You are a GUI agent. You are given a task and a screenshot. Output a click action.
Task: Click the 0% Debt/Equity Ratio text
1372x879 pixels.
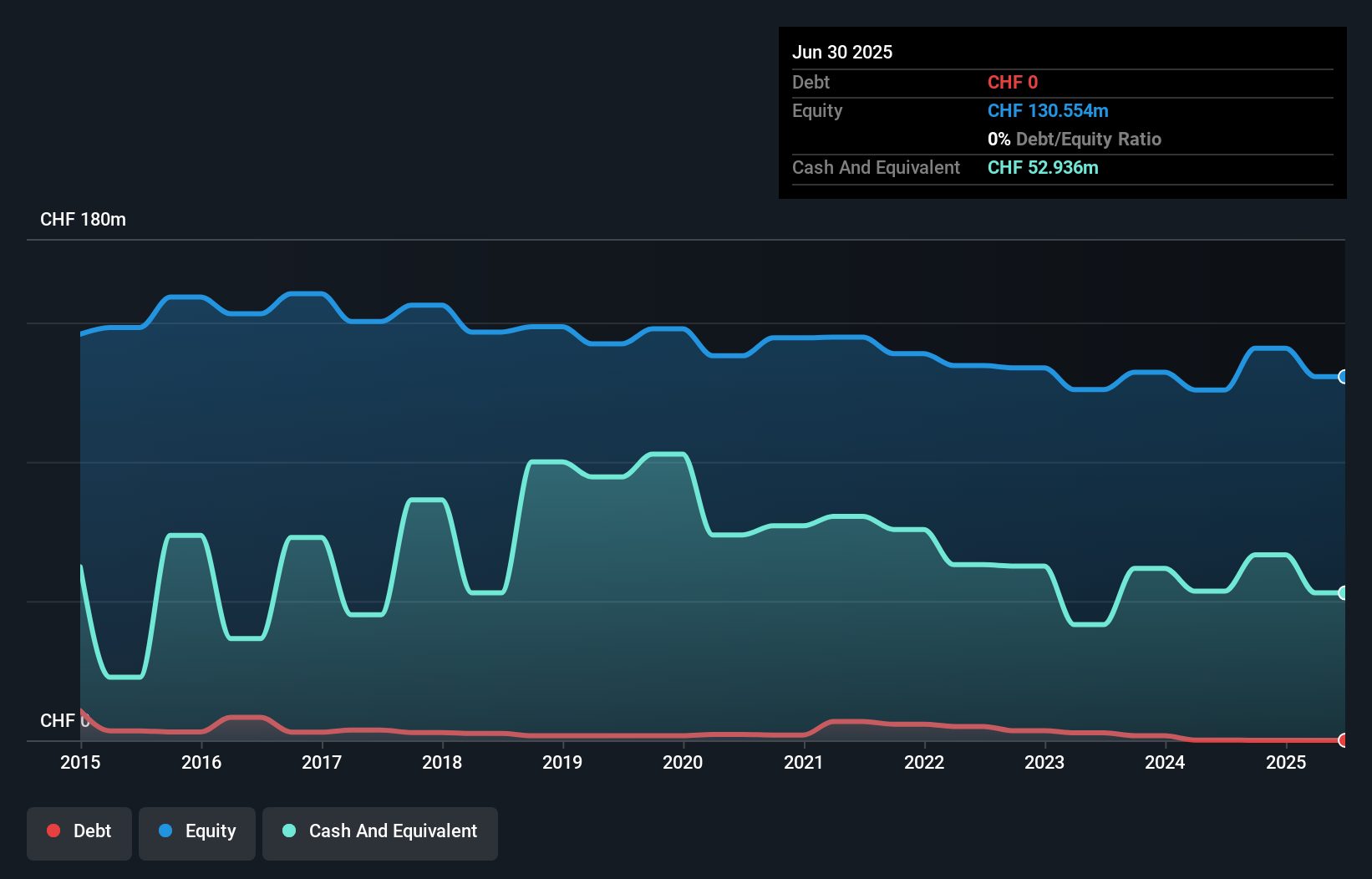(x=1075, y=140)
